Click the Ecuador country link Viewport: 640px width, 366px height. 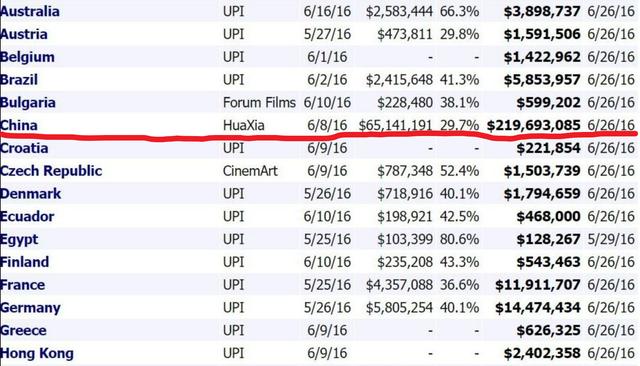(x=27, y=216)
